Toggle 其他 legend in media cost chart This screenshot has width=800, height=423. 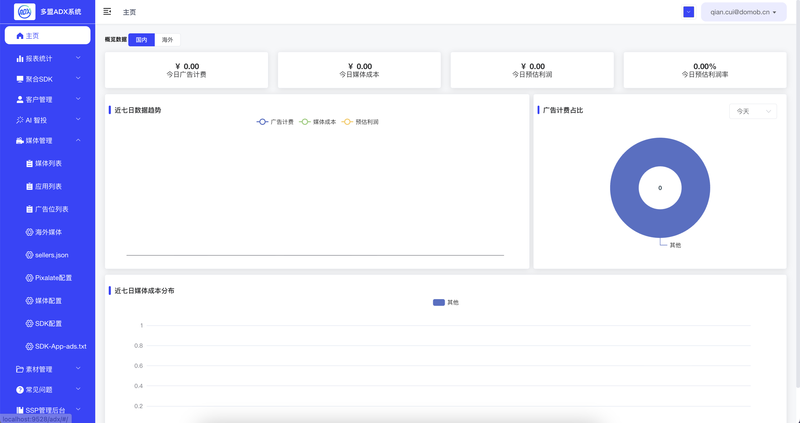tap(446, 303)
